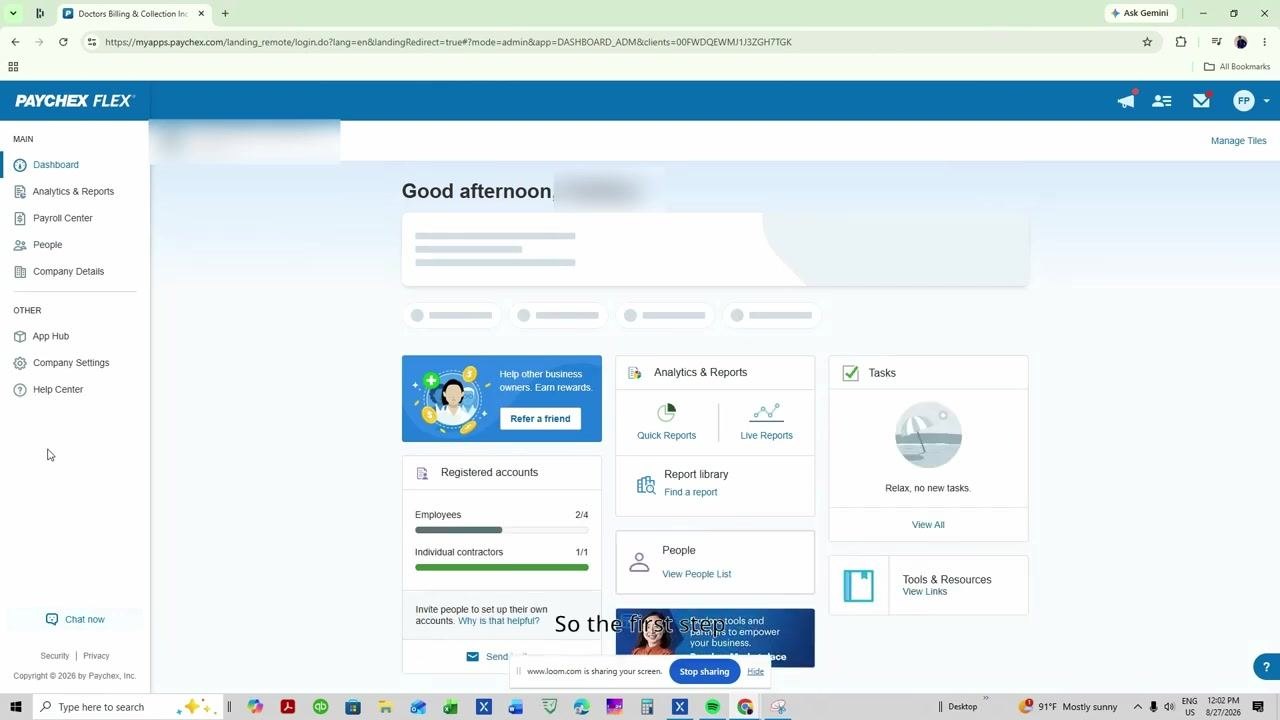This screenshot has height=720, width=1280.
Task: Click the people directory icon in header
Action: click(x=1161, y=101)
